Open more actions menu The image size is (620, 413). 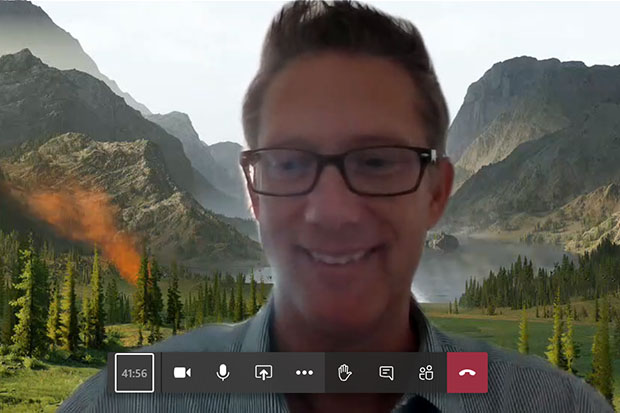pyautogui.click(x=304, y=373)
